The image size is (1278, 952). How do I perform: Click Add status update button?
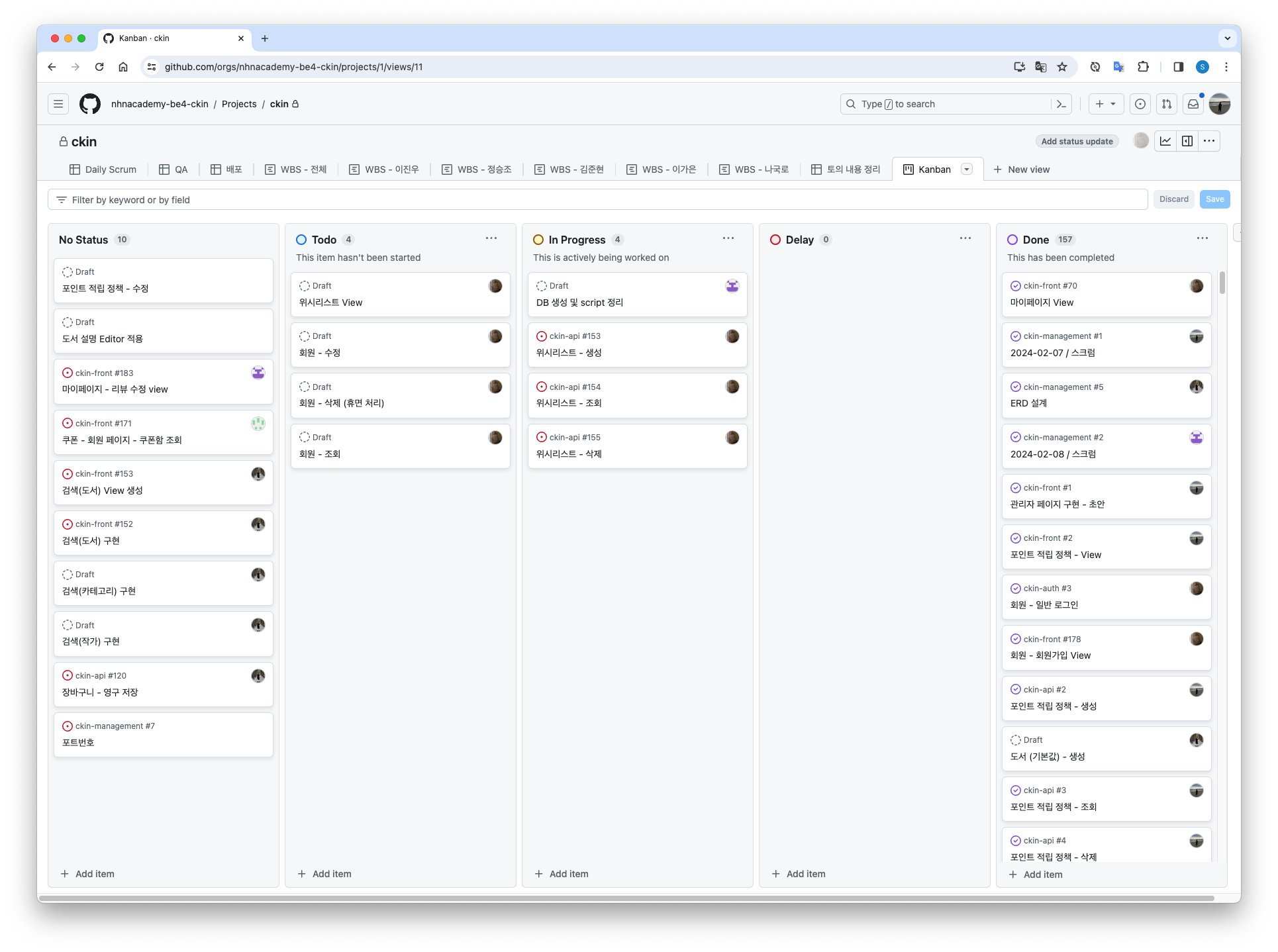pyautogui.click(x=1077, y=141)
